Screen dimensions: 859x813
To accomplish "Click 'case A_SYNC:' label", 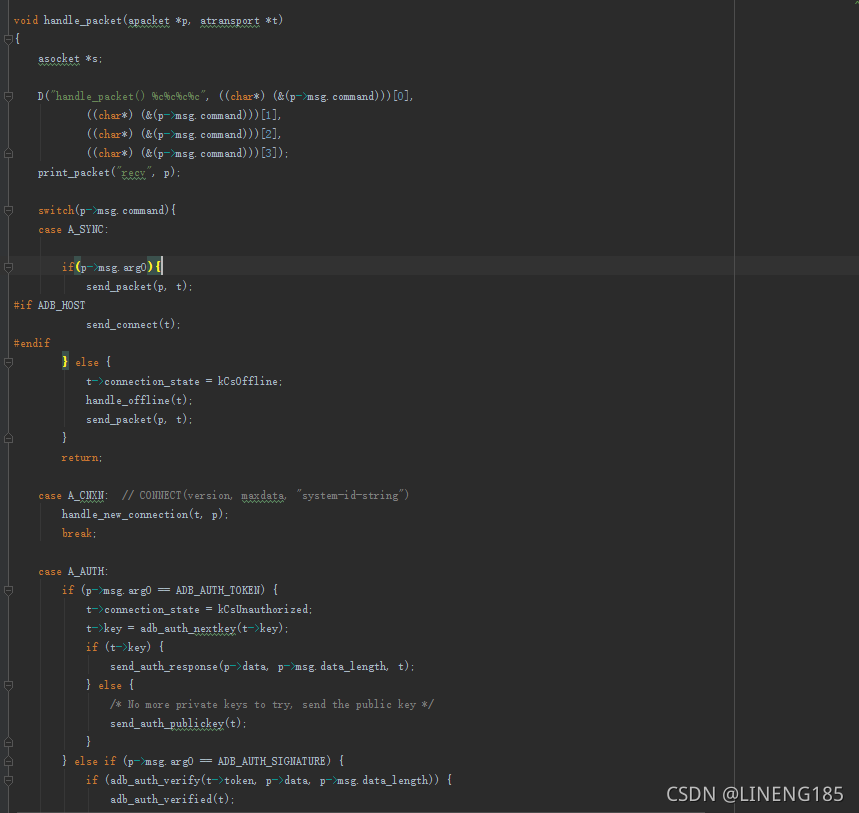I will [73, 229].
